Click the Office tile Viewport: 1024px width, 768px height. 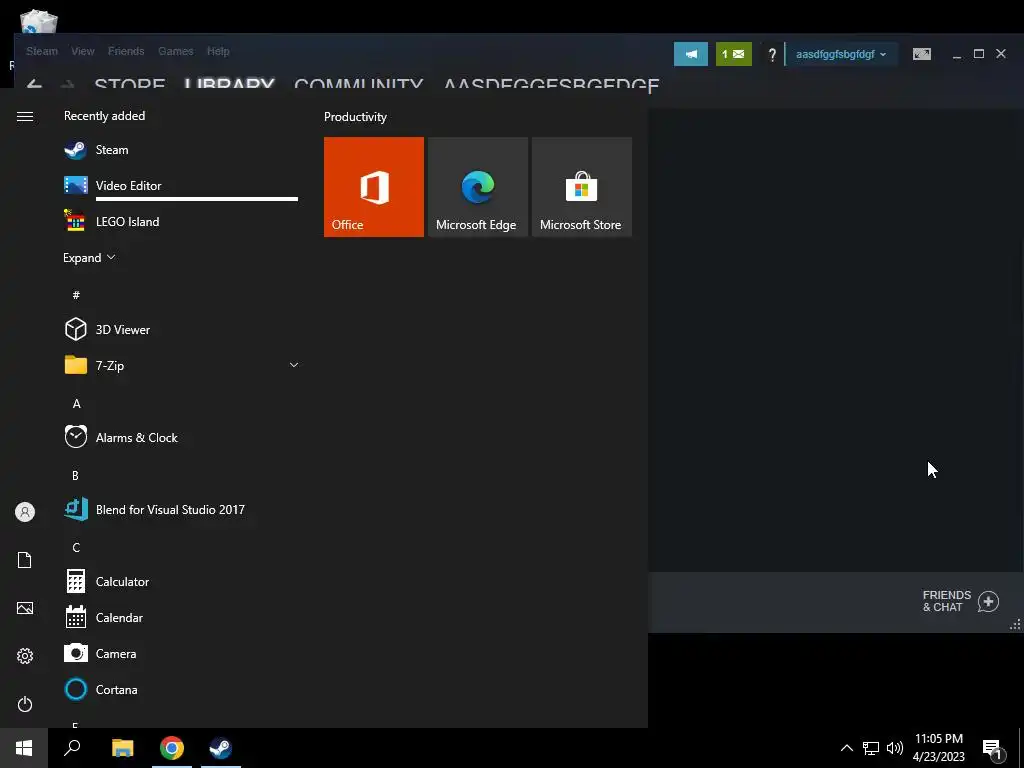point(374,187)
